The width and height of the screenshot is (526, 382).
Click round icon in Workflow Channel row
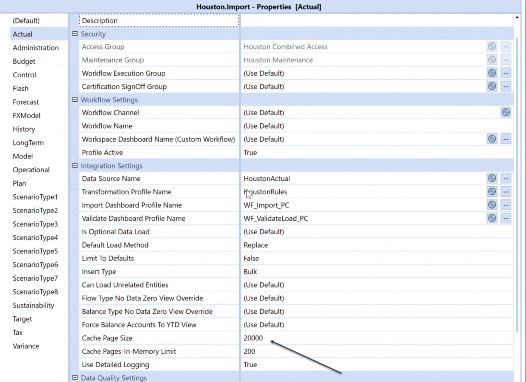(x=506, y=112)
